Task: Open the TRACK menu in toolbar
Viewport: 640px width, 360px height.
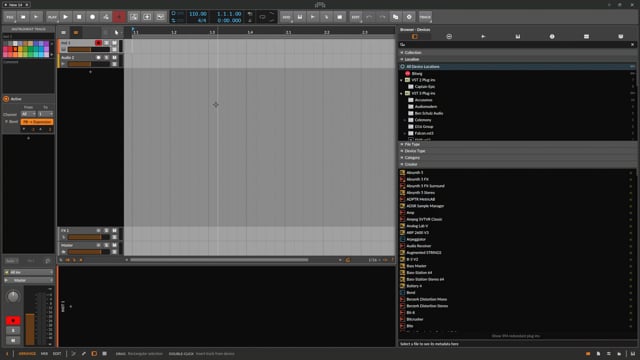Action: 425,17
